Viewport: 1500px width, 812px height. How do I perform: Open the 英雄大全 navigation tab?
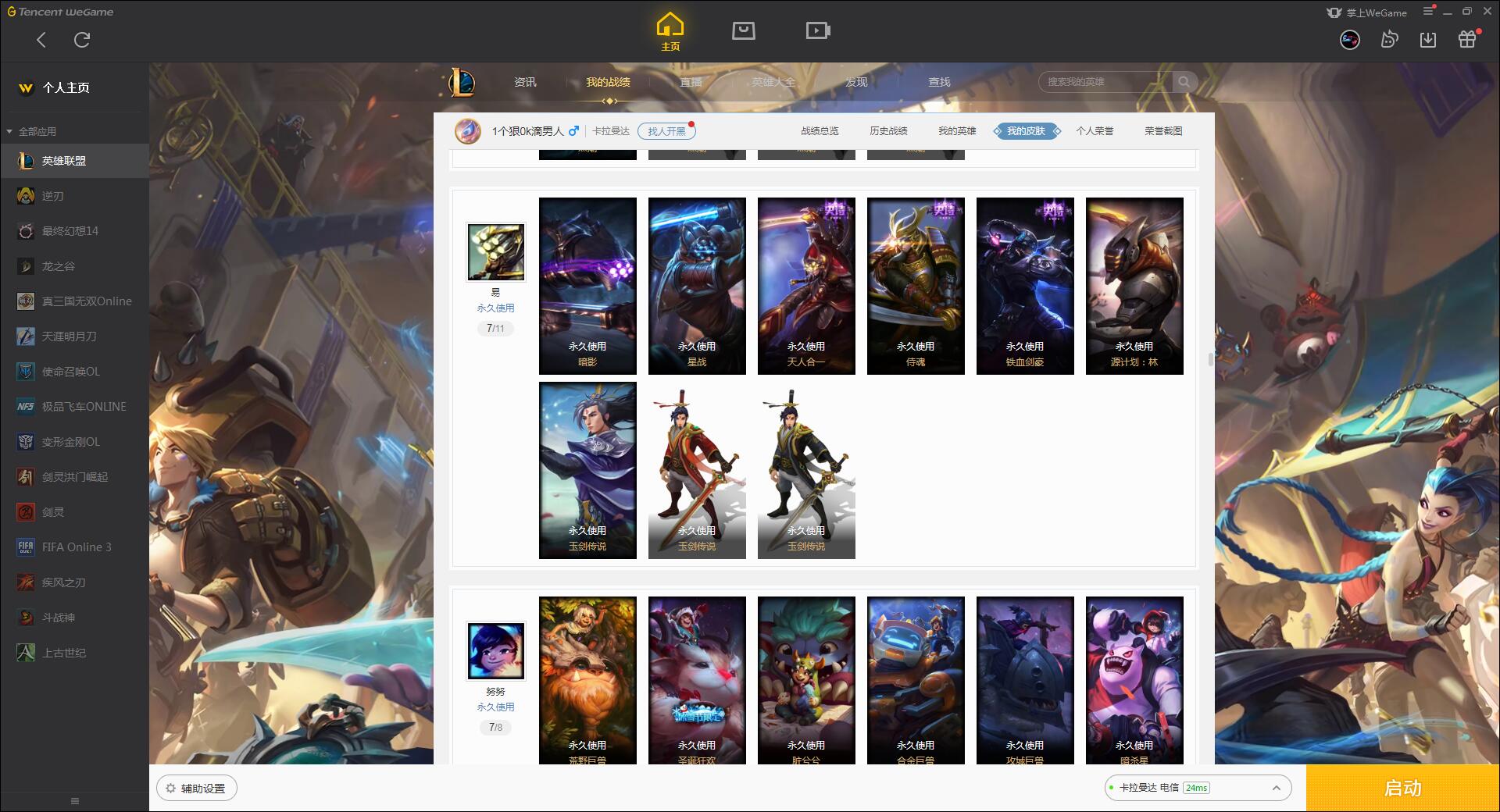click(x=773, y=82)
